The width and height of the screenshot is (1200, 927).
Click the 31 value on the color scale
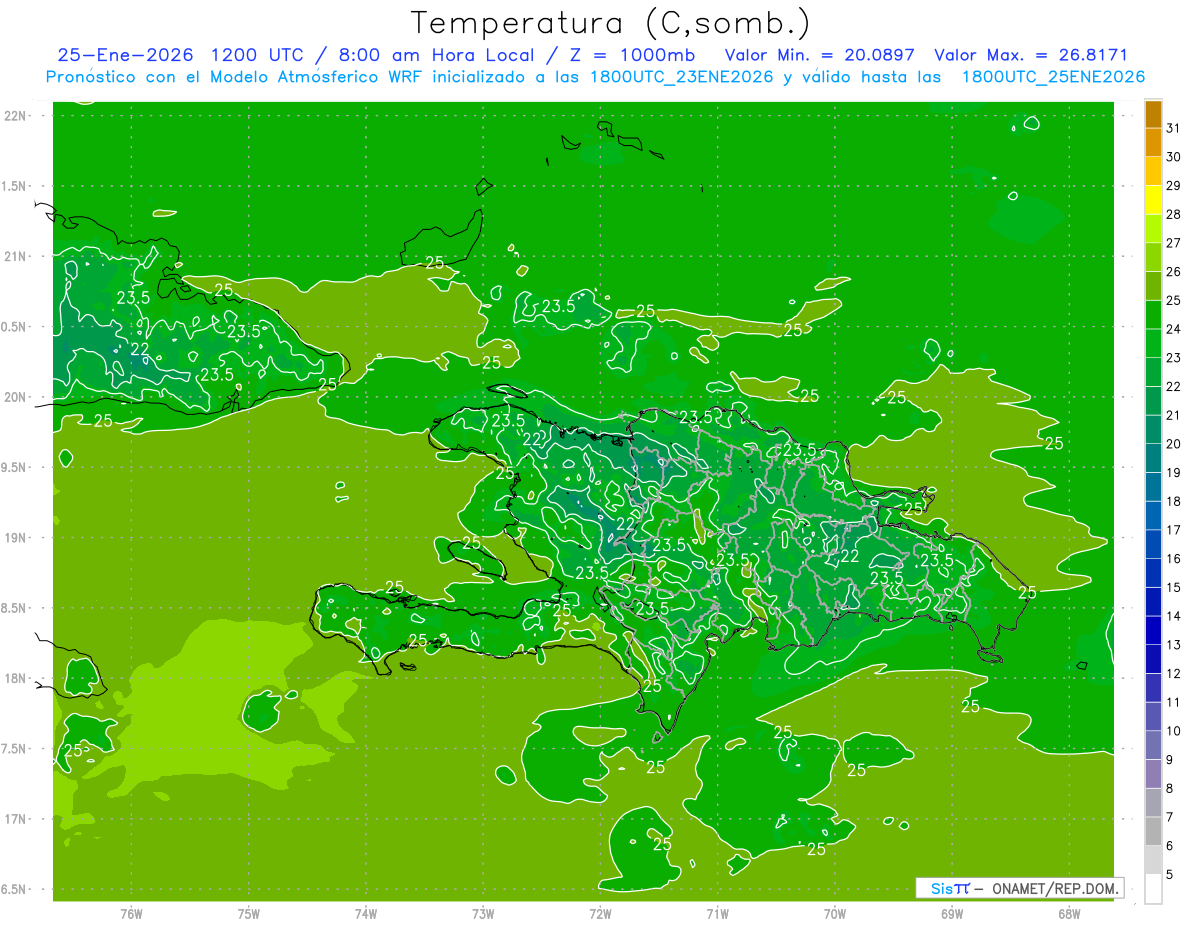pyautogui.click(x=1173, y=127)
